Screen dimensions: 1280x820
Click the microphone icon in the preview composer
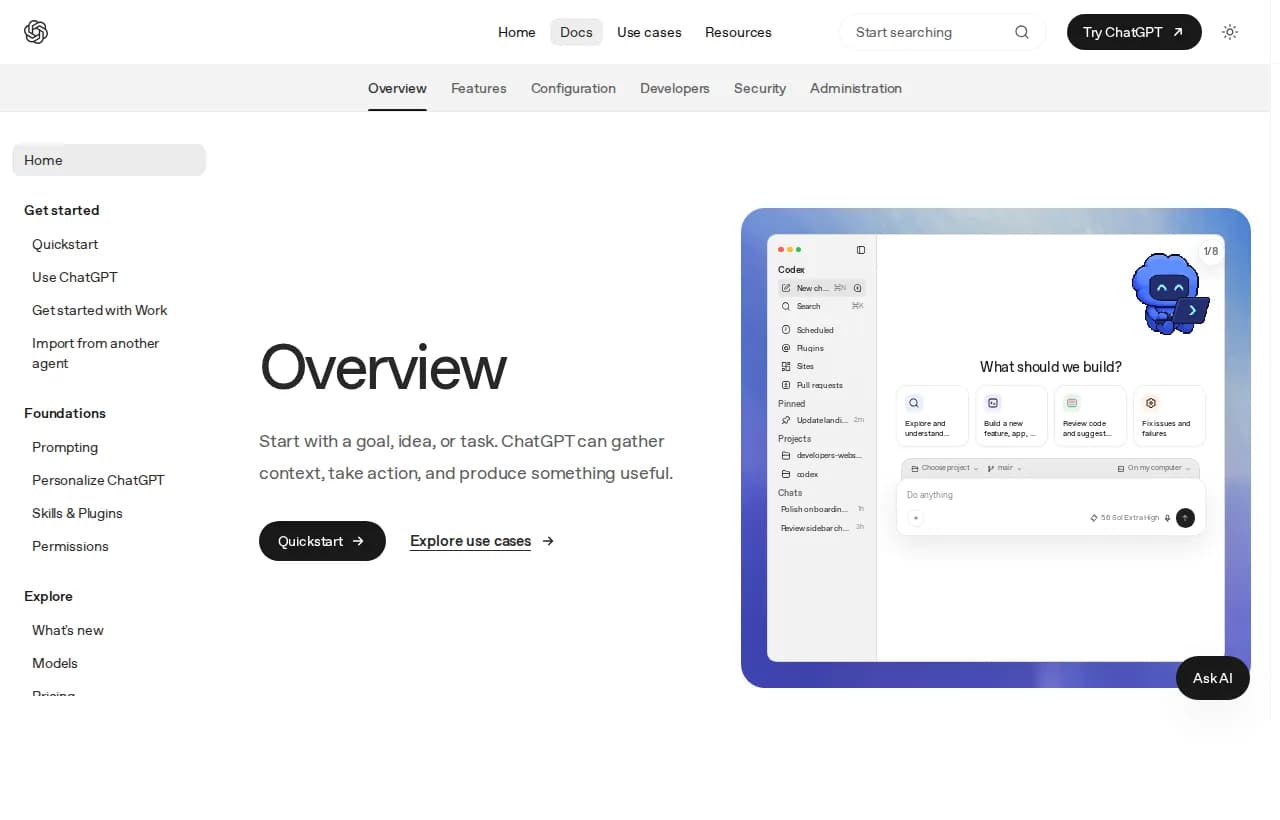1168,518
